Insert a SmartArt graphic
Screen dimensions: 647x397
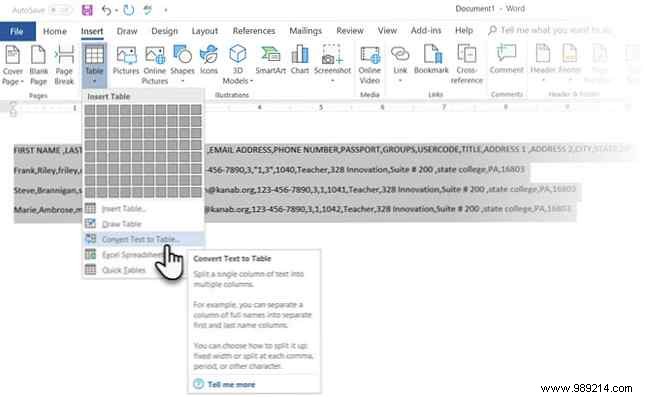pyautogui.click(x=271, y=61)
